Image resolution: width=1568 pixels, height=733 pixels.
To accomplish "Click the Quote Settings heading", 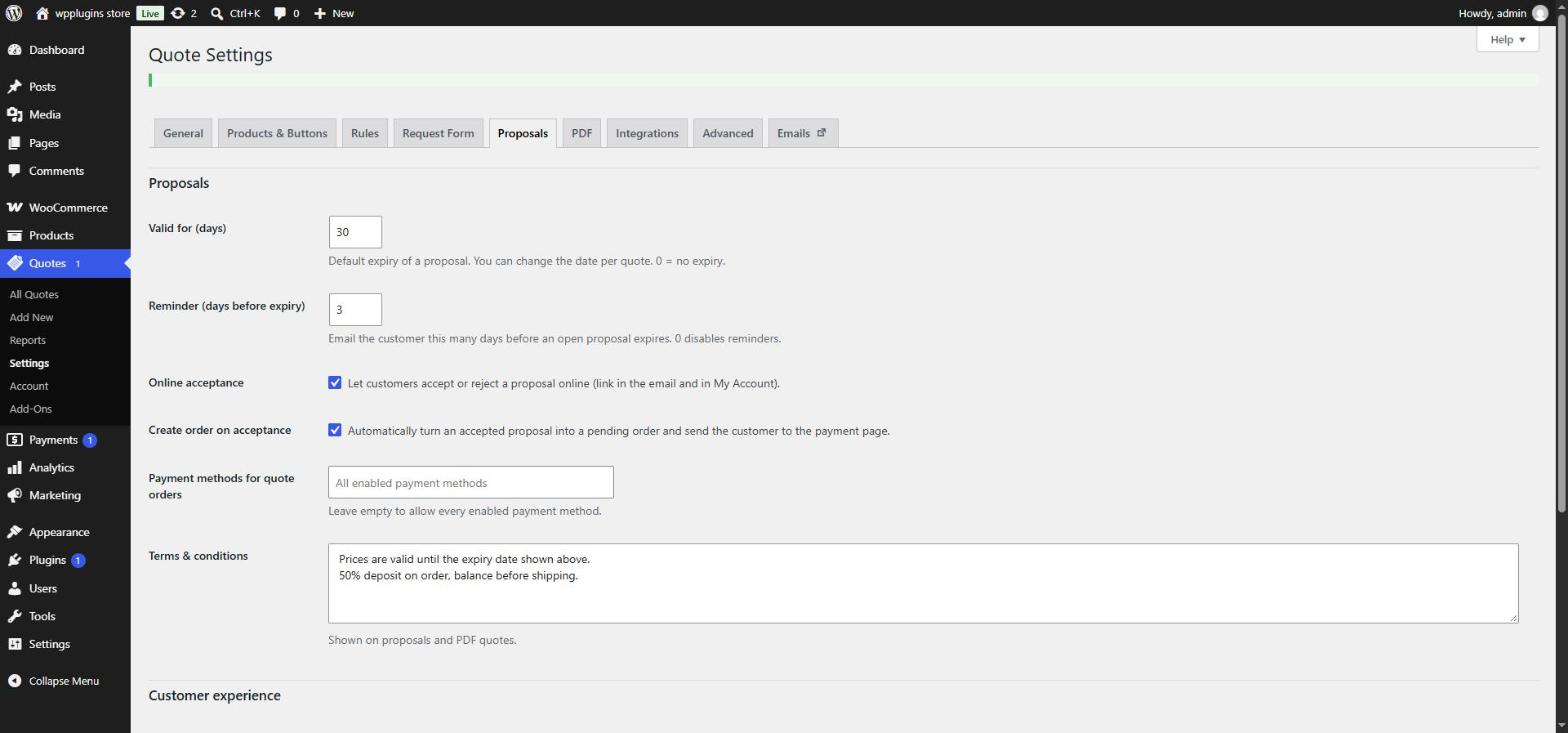I will 210,55.
